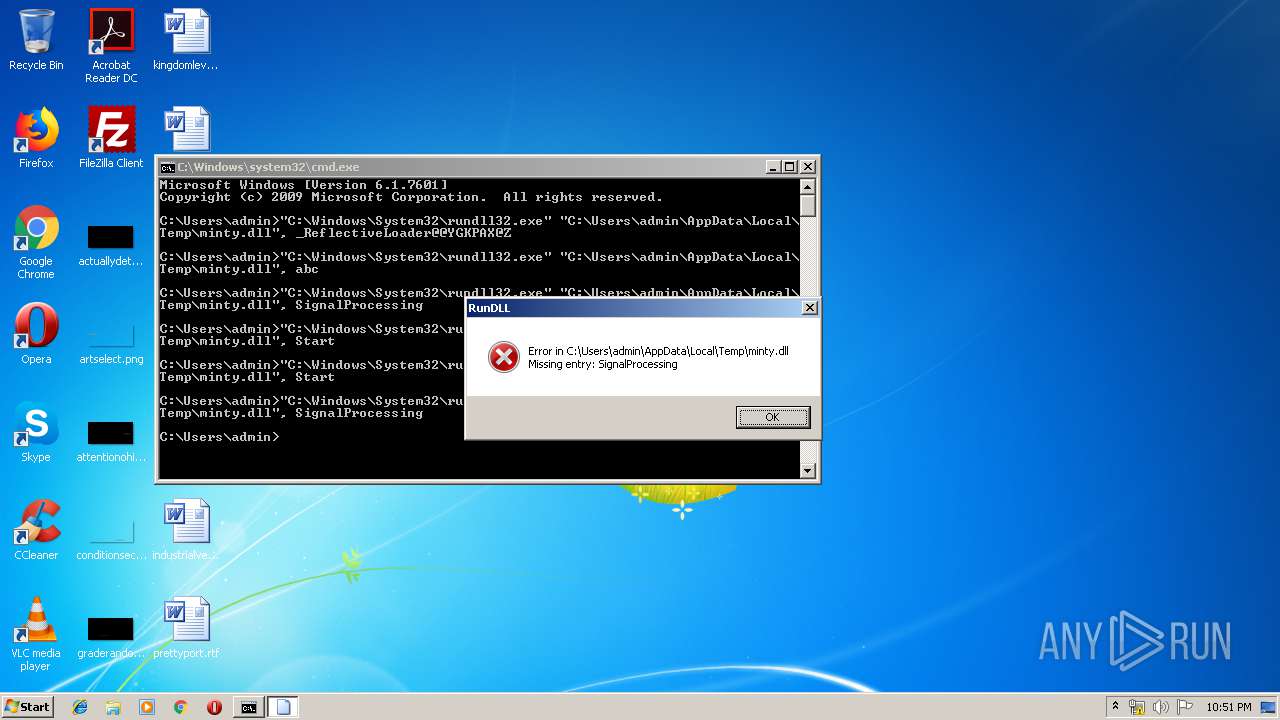Screen dimensions: 1280x720
Task: Click the 'Missing entry: SignalProcessing' message
Action: click(x=603, y=365)
